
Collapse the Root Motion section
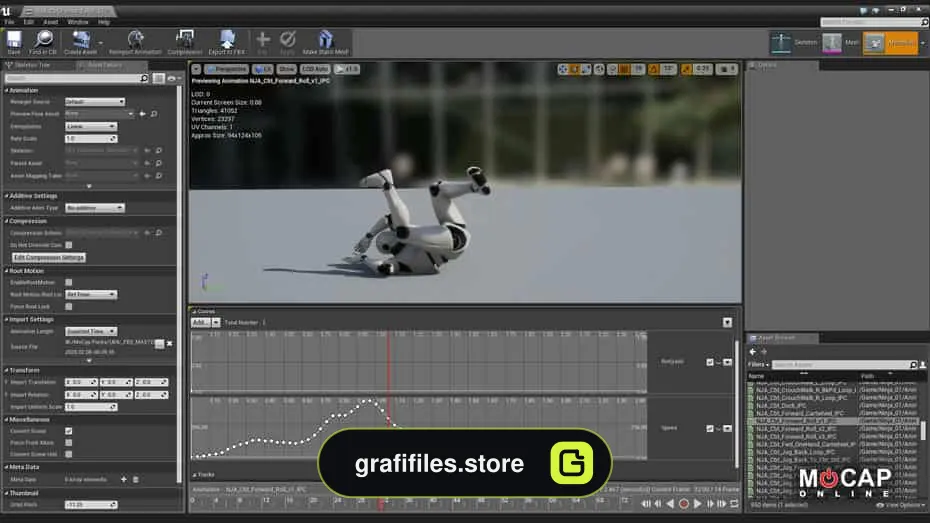(x=7, y=270)
